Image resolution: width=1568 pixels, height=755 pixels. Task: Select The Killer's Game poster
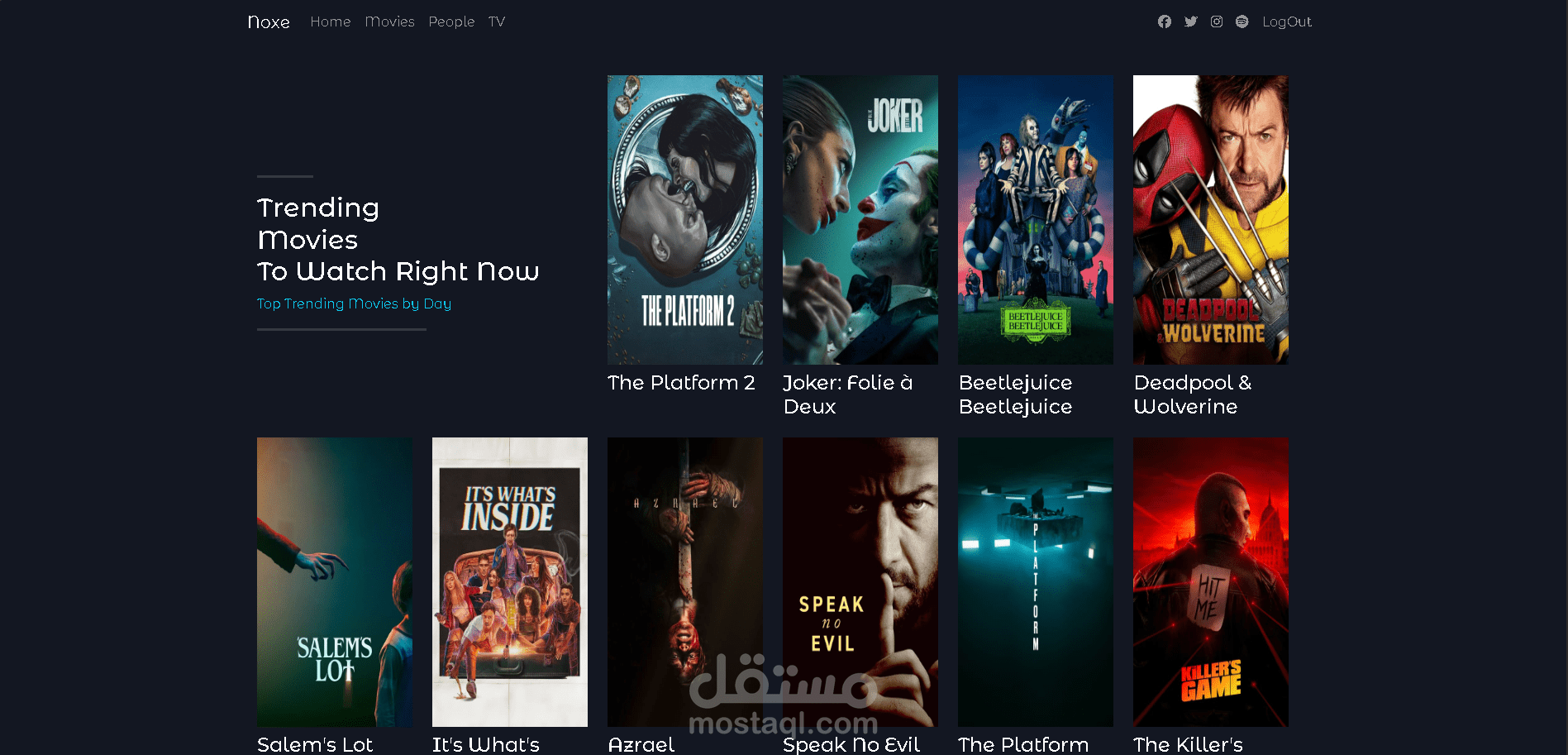[x=1211, y=582]
